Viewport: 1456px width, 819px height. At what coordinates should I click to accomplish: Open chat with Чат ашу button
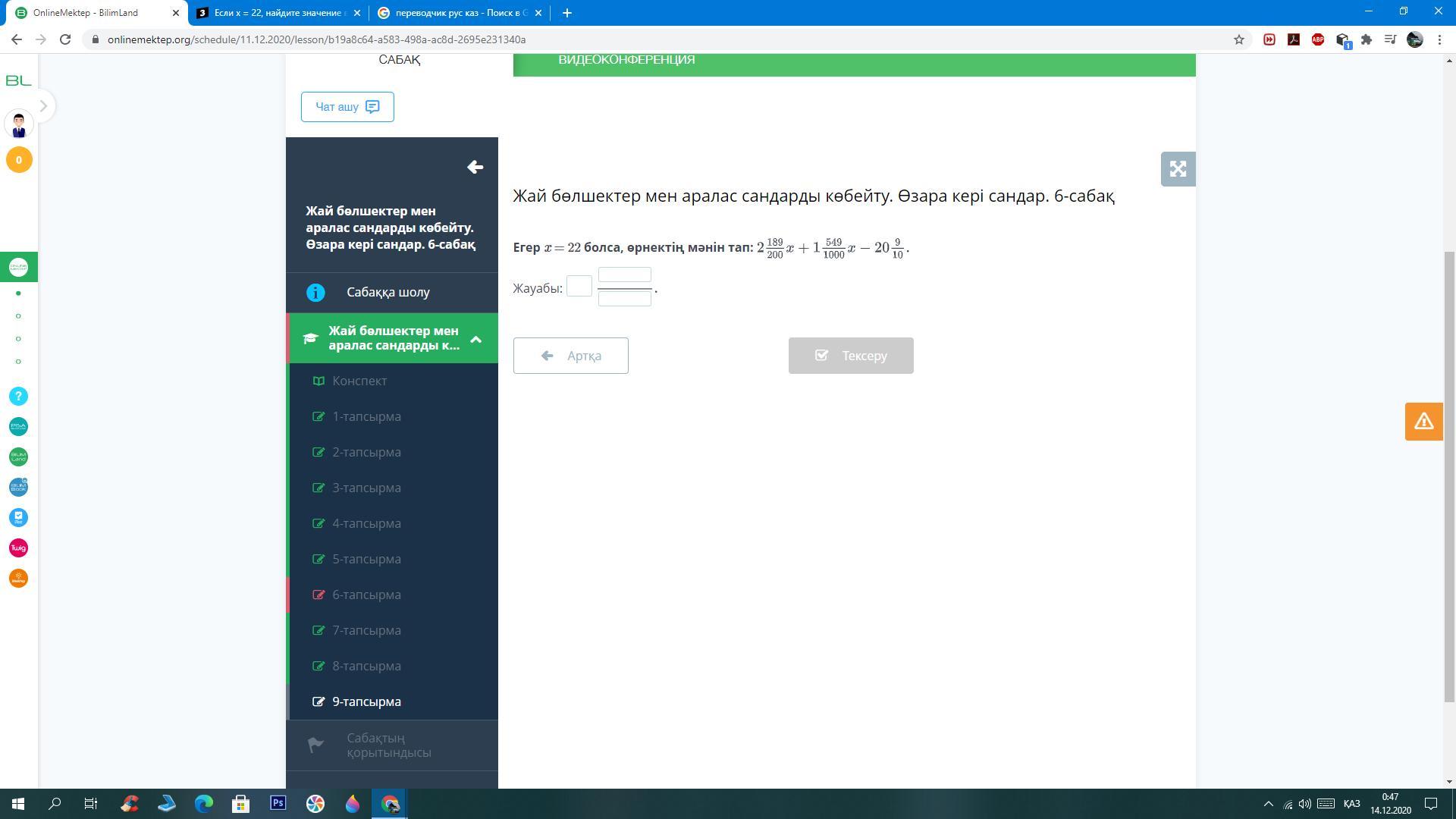[x=347, y=107]
